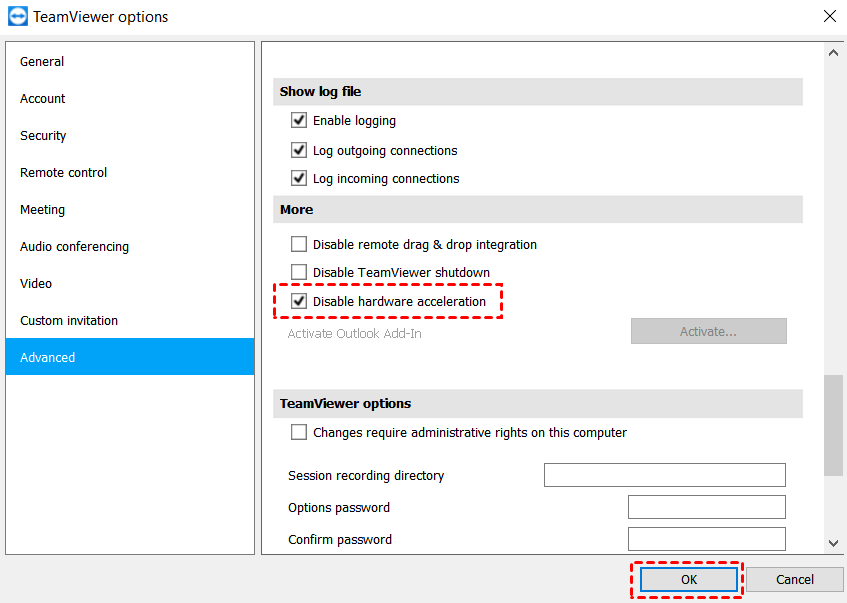Click the Session recording directory label
Screen dimensions: 847x603
(366, 475)
